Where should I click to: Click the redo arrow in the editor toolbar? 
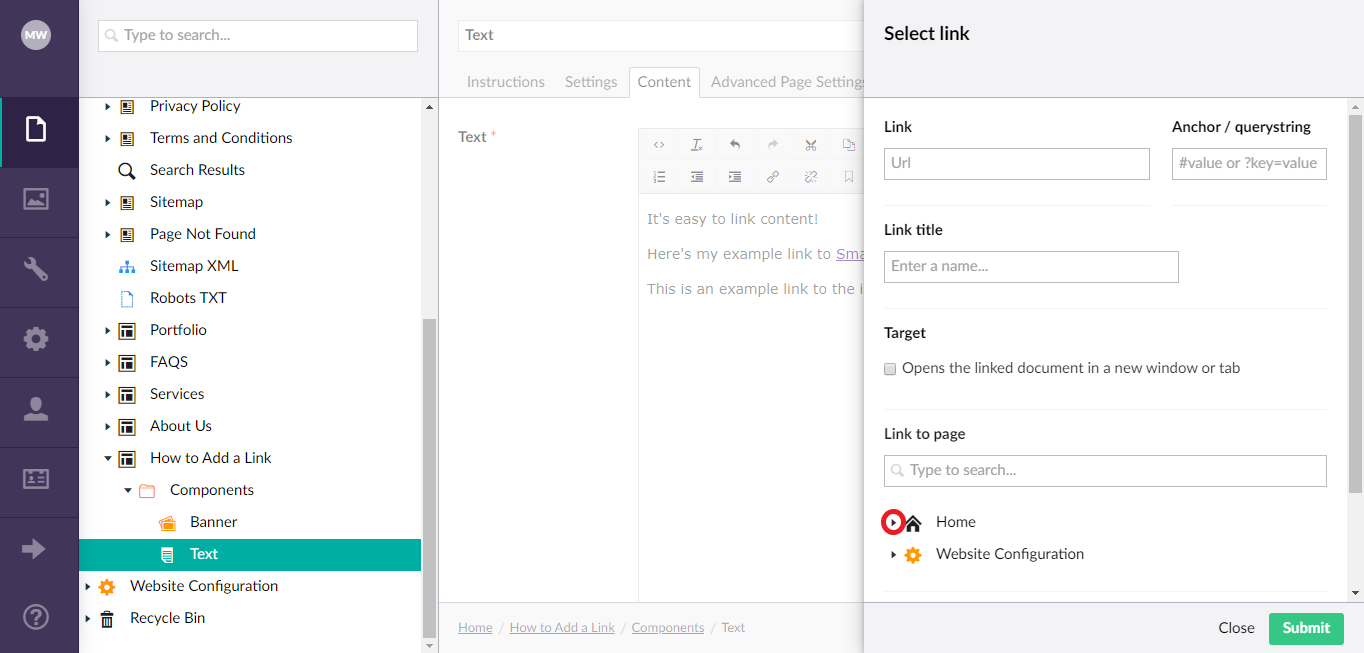[773, 145]
